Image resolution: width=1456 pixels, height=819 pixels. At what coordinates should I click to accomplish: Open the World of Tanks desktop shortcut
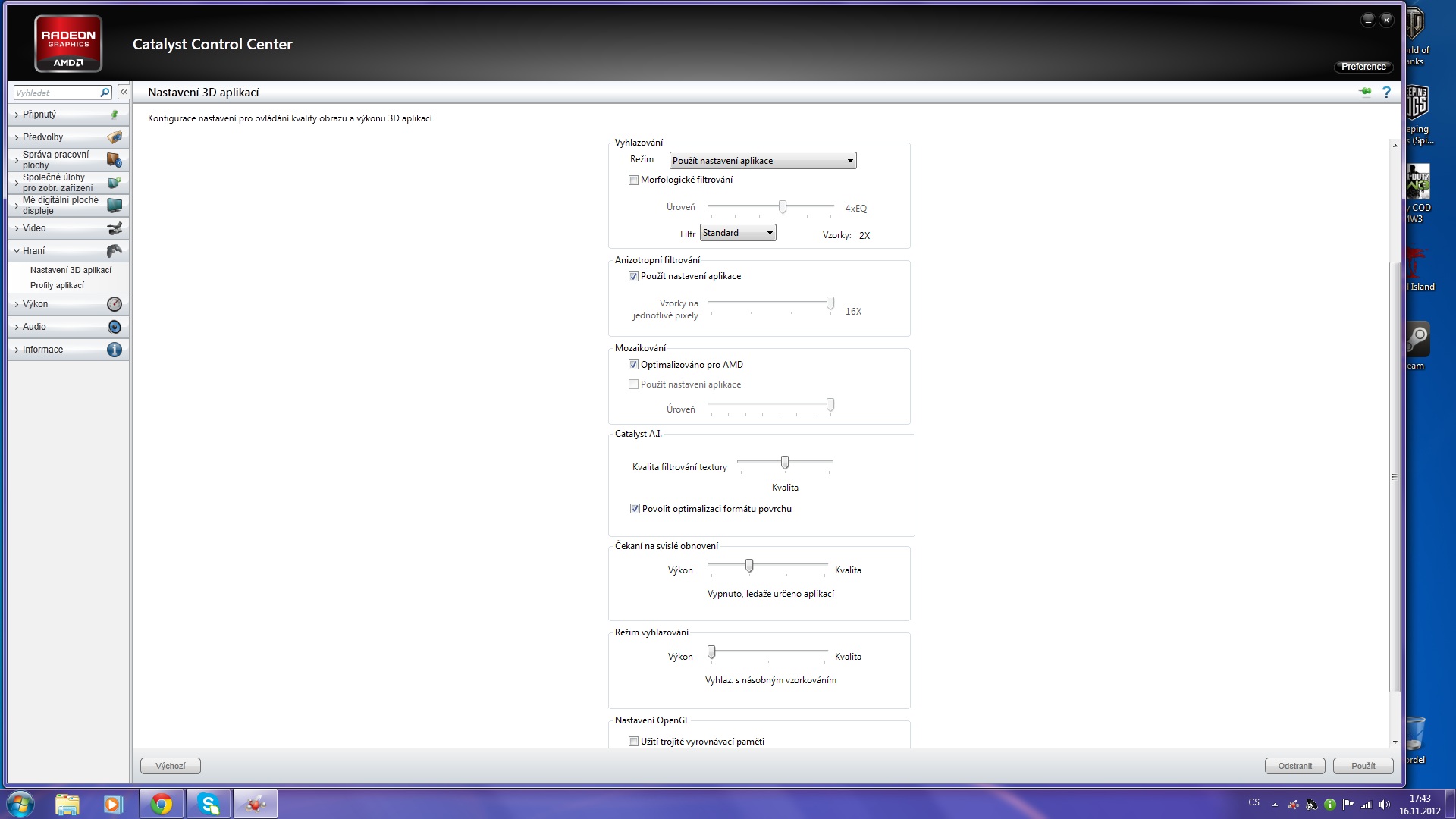tap(1416, 36)
